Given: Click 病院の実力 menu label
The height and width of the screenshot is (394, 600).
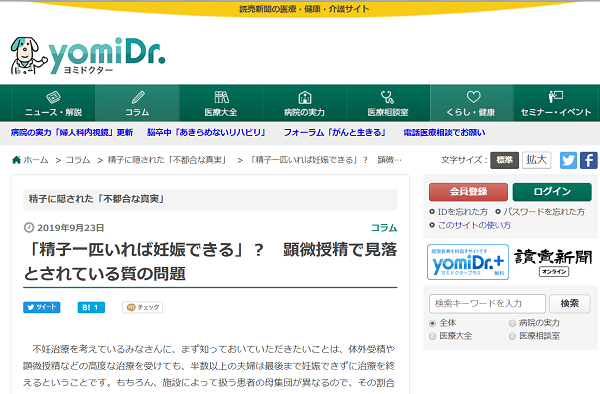Looking at the screenshot, I should [x=304, y=112].
